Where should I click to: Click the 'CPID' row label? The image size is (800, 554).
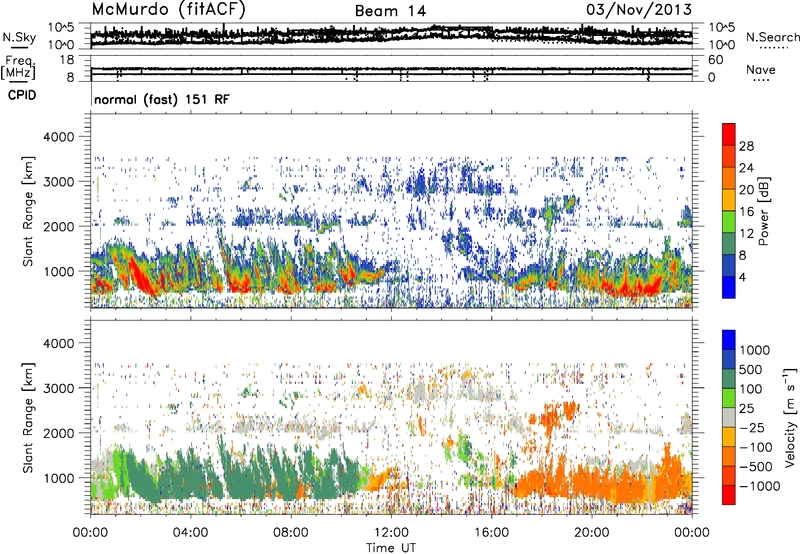coord(22,95)
